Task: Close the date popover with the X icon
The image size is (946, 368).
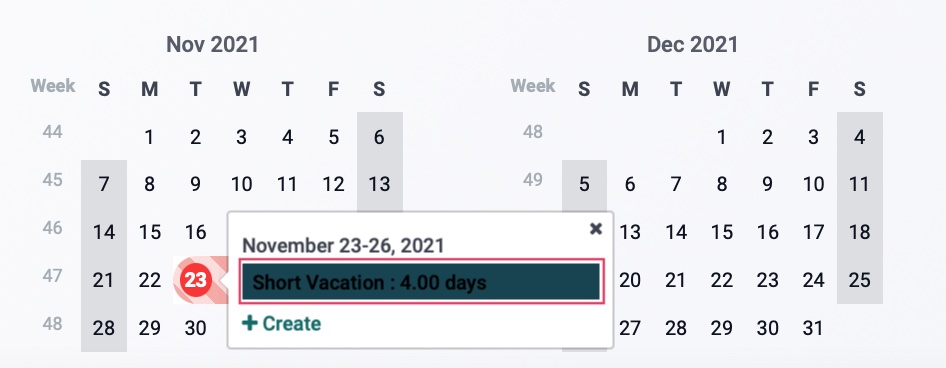Action: (595, 229)
